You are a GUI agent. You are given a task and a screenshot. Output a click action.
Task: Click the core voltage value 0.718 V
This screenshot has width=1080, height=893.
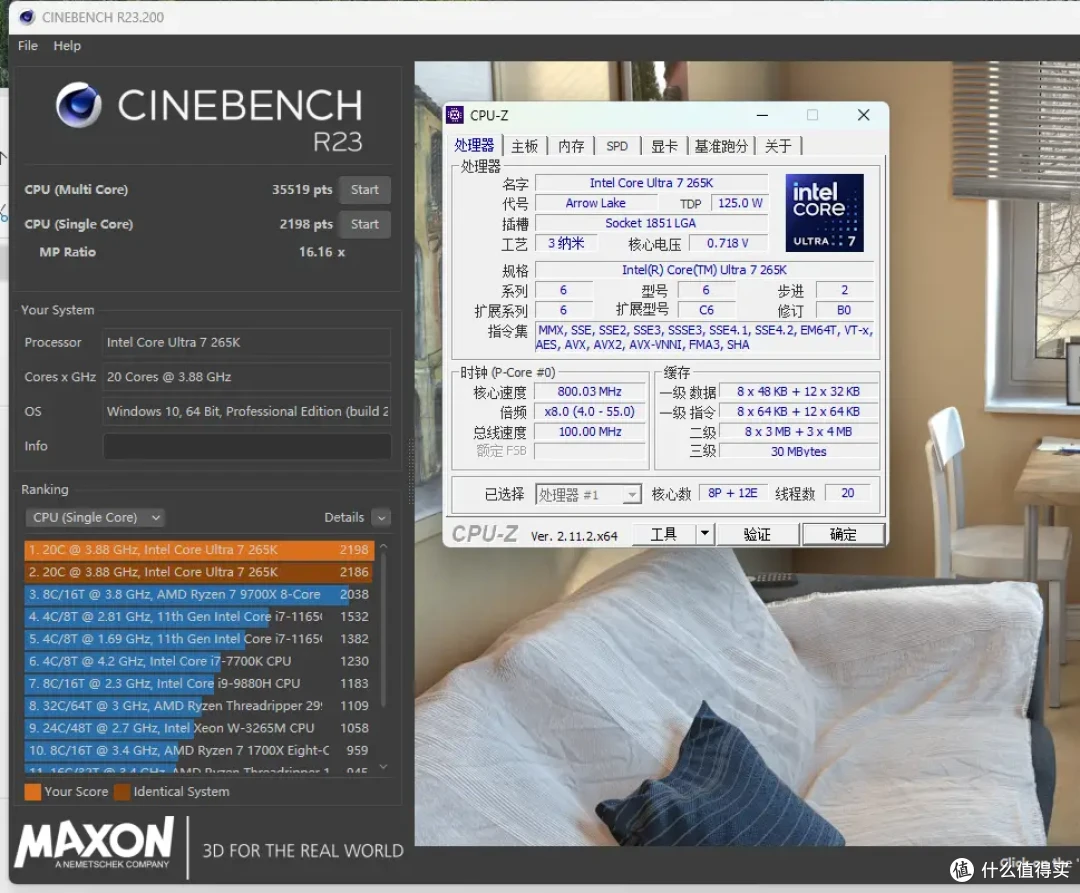tap(727, 243)
